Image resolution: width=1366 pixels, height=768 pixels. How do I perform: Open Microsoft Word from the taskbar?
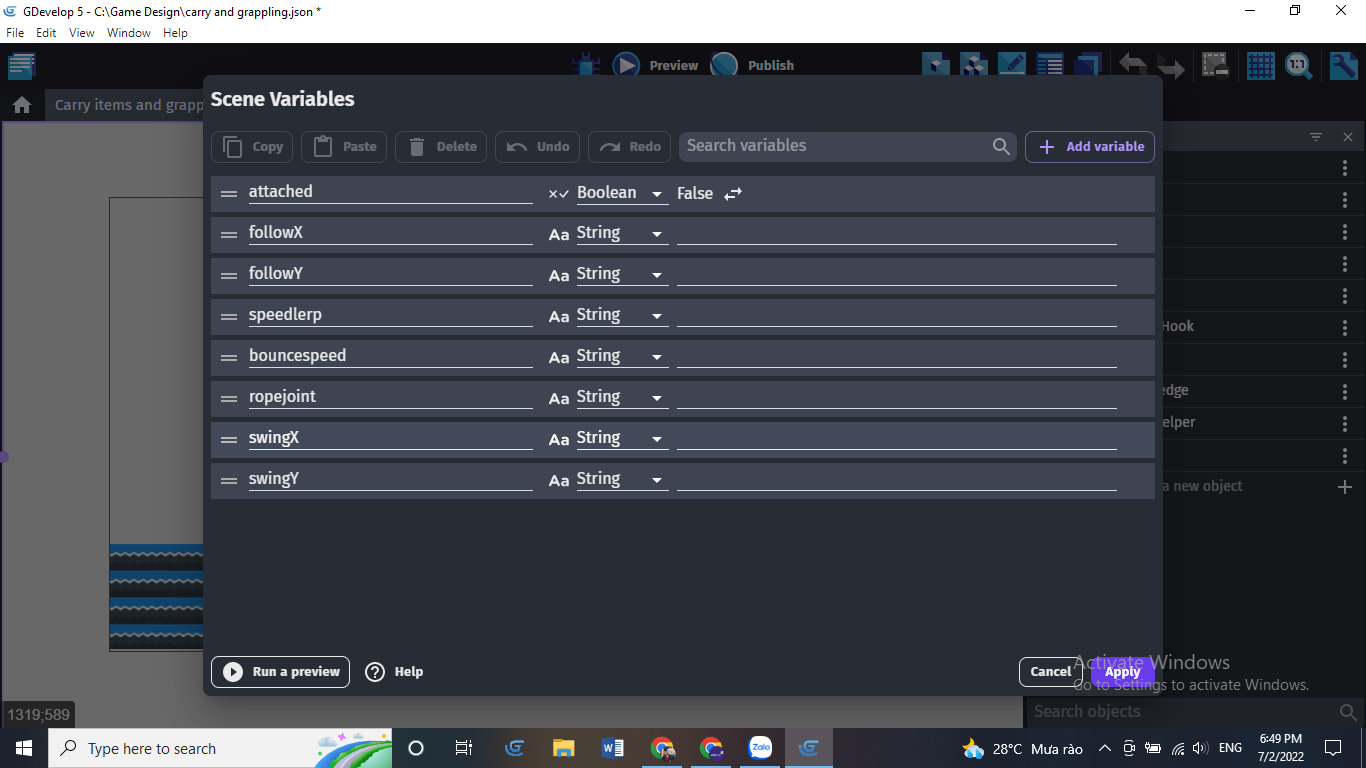(613, 748)
